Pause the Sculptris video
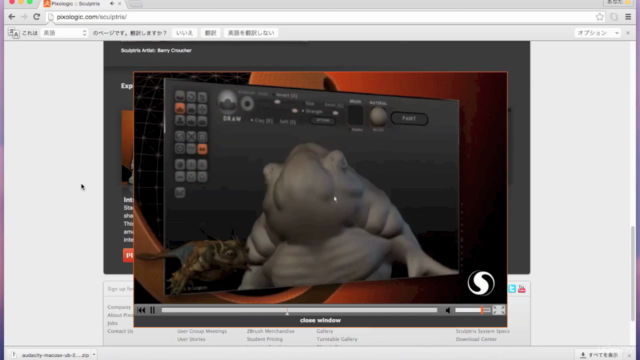 click(x=153, y=310)
